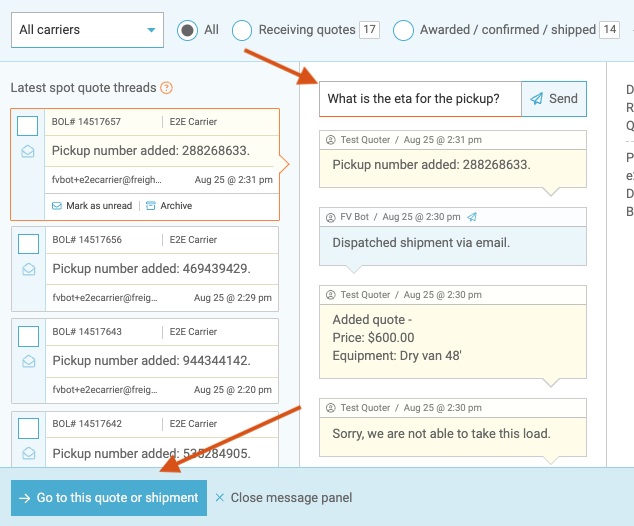This screenshot has height=526, width=634.
Task: Click the user avatar icon beside FV Bot
Action: click(331, 216)
